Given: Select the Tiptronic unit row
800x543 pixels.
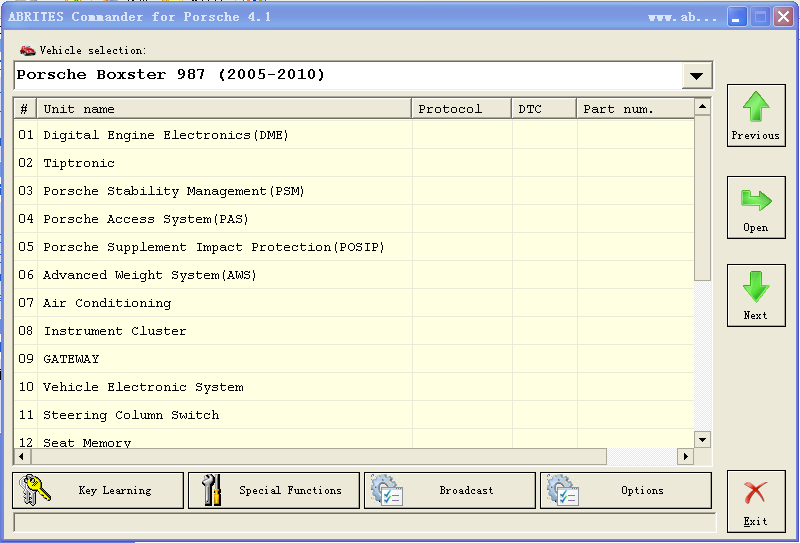Looking at the screenshot, I should (x=354, y=163).
